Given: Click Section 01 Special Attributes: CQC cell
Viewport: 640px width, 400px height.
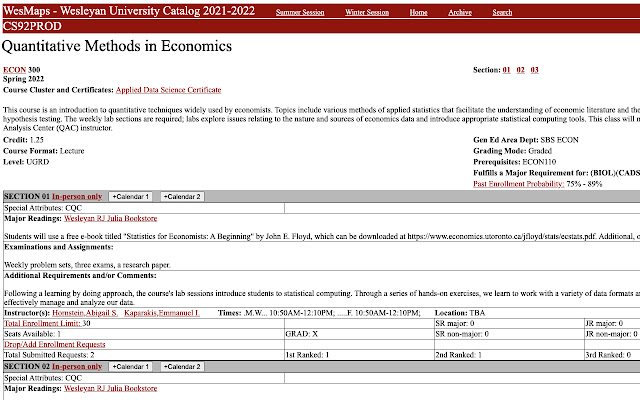Looking at the screenshot, I should pos(144,208).
